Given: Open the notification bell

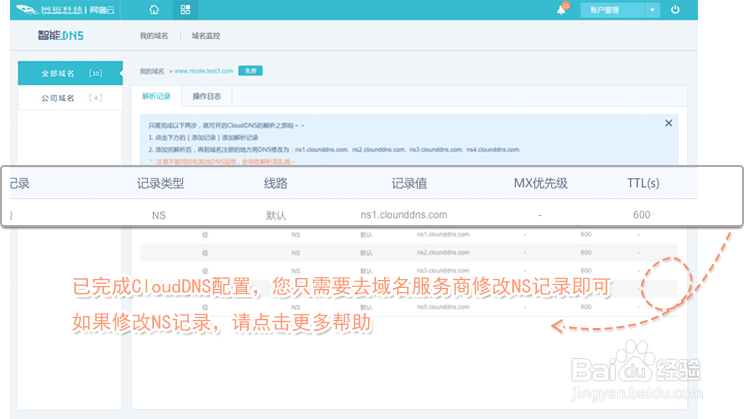Looking at the screenshot, I should point(562,10).
